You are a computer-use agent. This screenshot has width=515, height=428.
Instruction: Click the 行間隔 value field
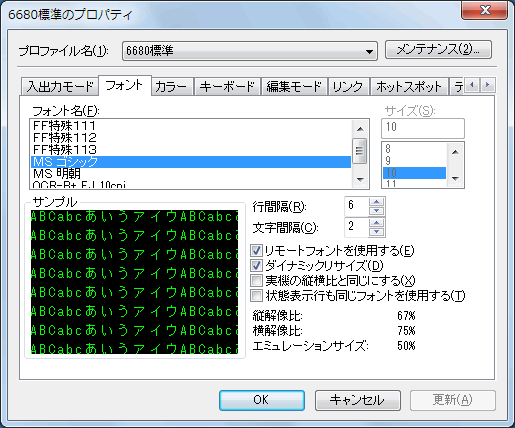pyautogui.click(x=357, y=206)
